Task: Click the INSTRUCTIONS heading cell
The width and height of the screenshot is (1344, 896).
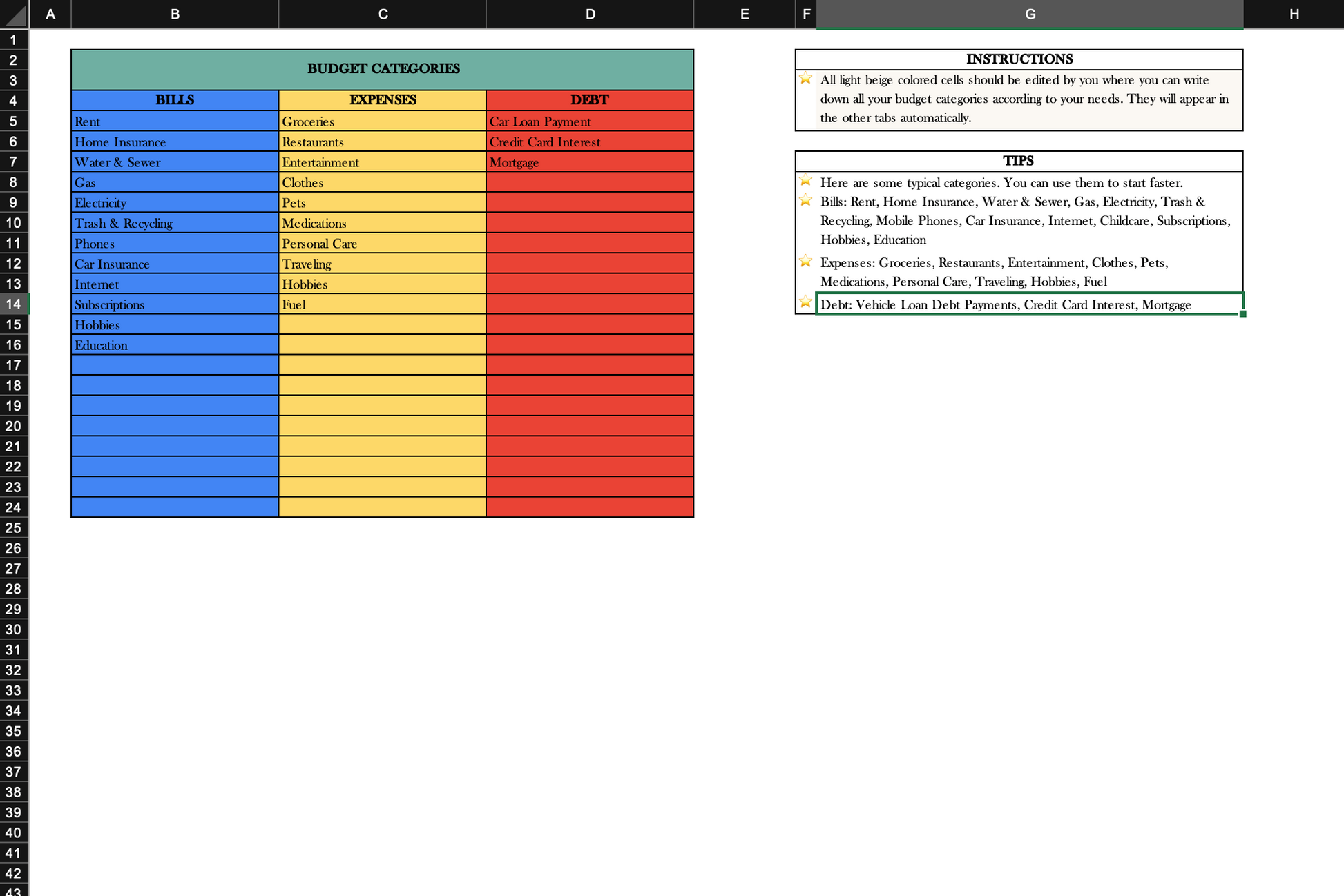Action: [x=1019, y=59]
